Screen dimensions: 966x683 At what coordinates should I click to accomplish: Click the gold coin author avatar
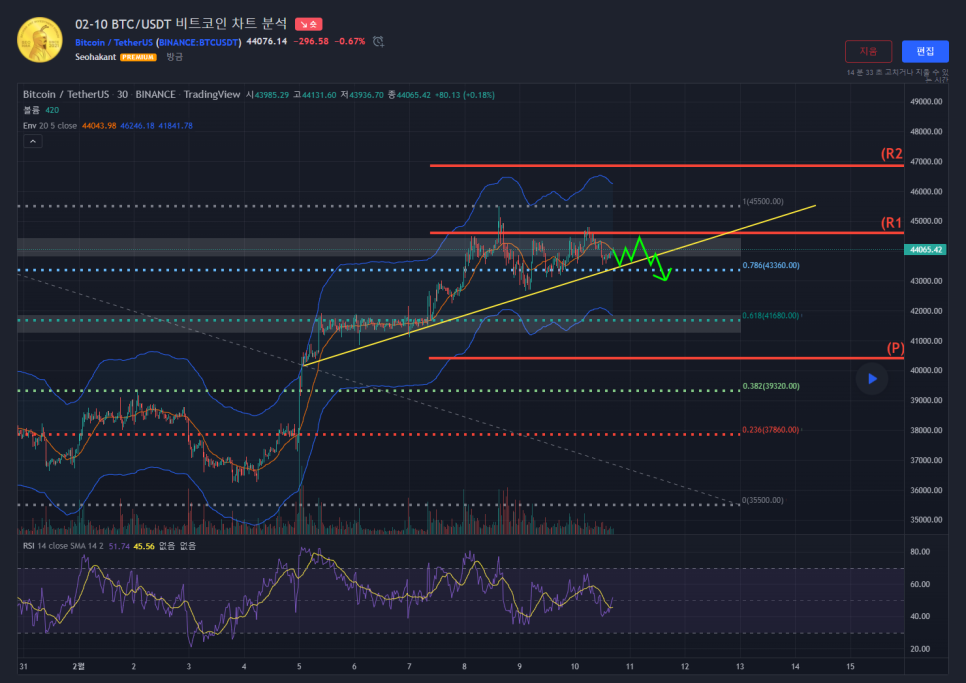(x=39, y=40)
